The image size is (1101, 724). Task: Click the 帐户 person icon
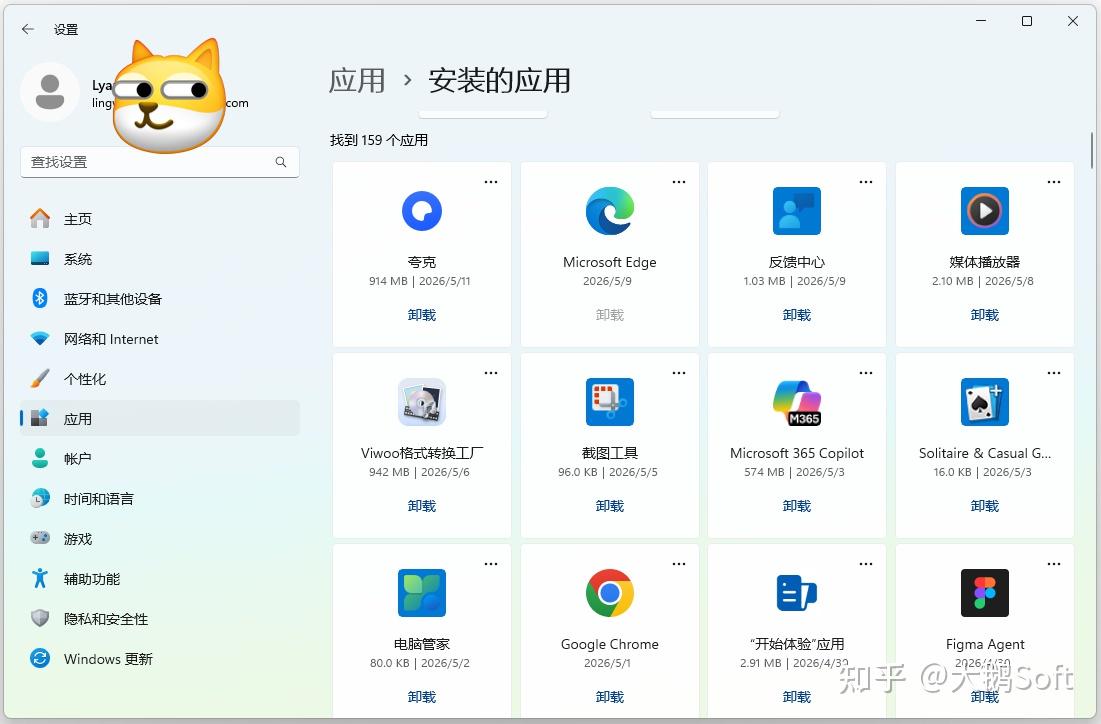(40, 459)
